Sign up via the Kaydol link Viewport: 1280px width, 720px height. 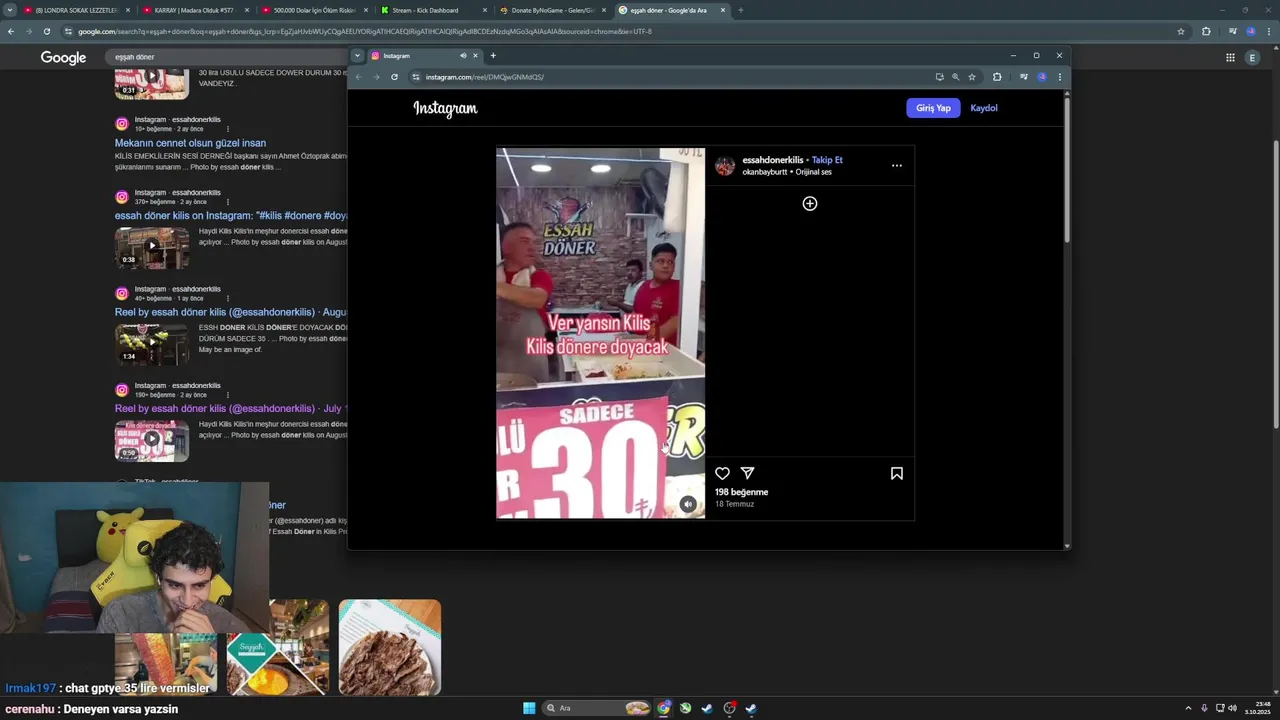984,108
